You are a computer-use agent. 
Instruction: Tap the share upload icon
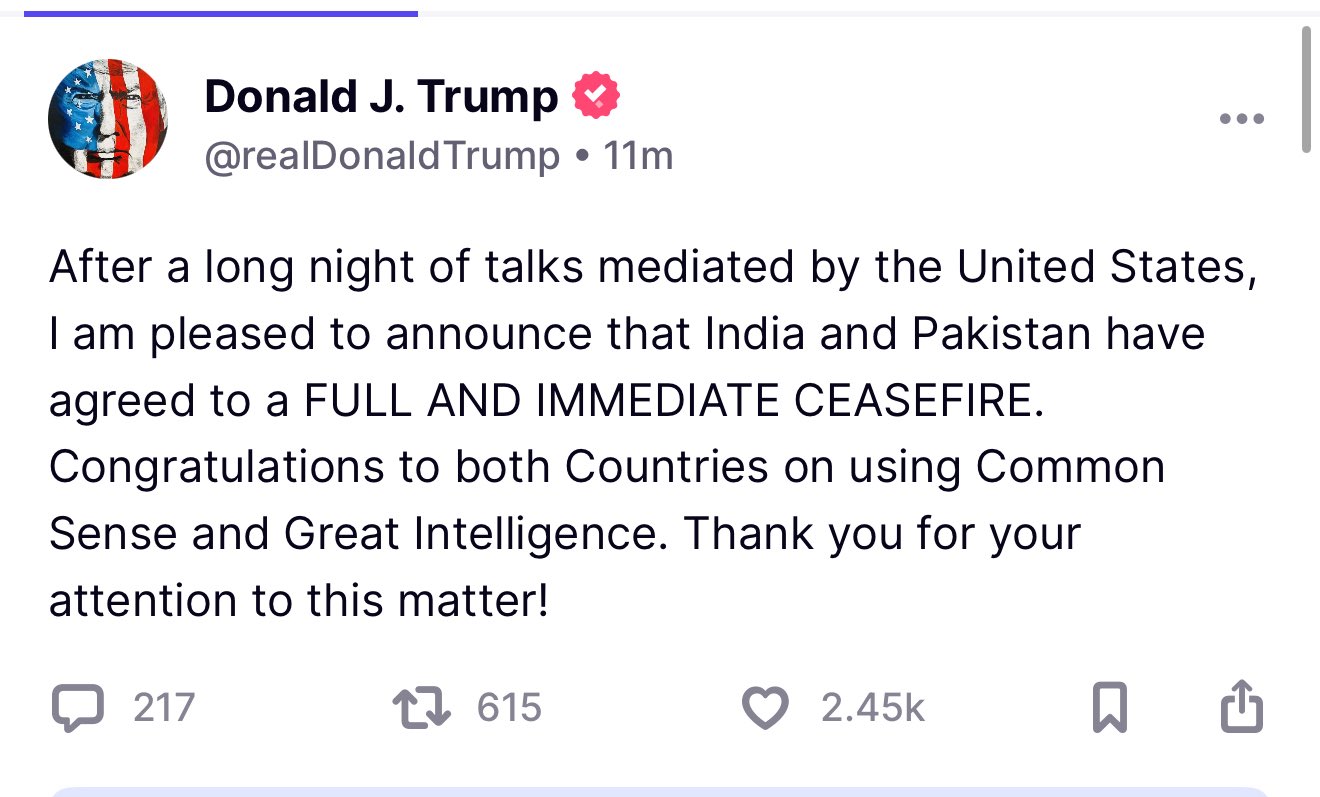click(x=1243, y=707)
